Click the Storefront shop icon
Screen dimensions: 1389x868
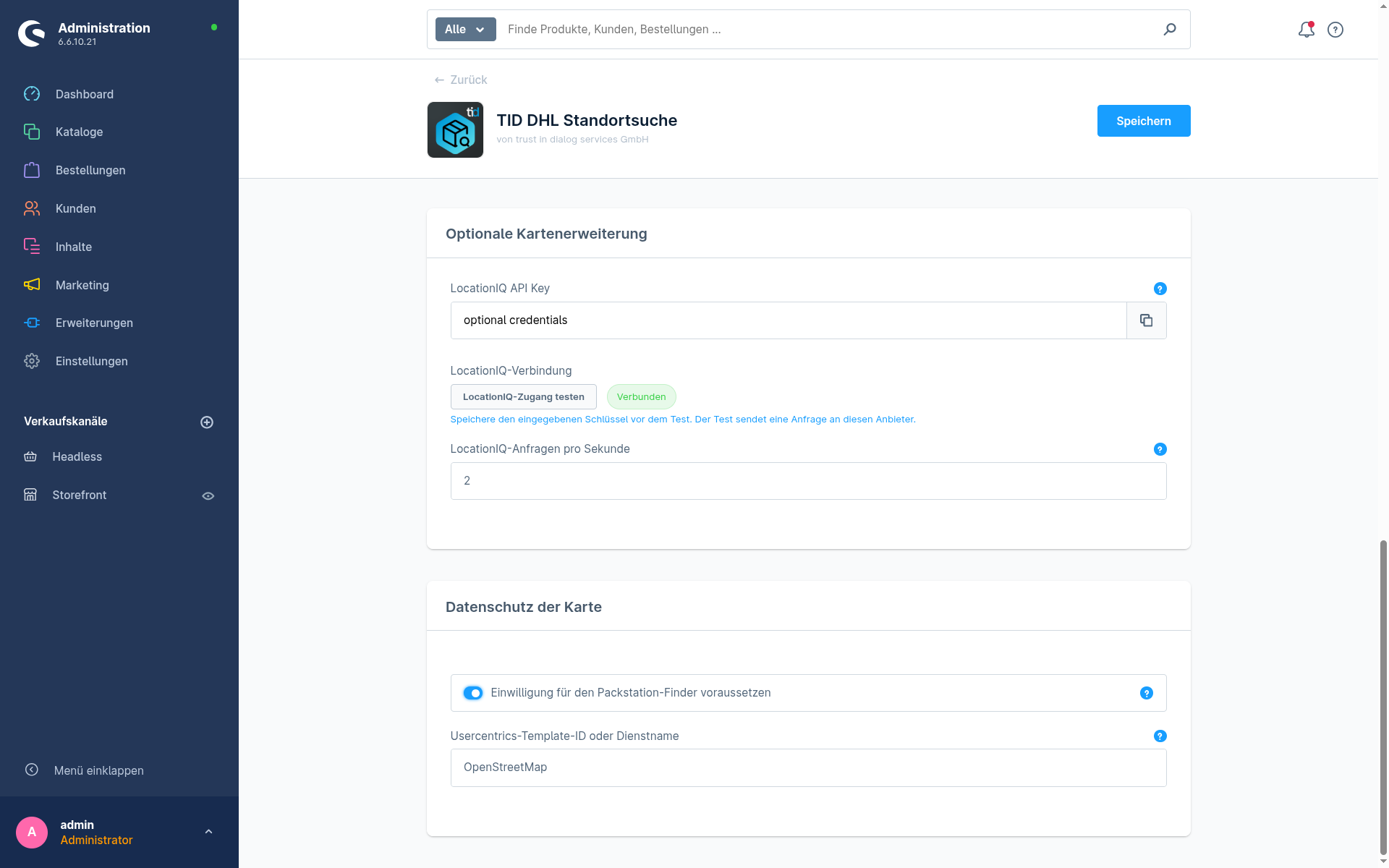click(30, 495)
